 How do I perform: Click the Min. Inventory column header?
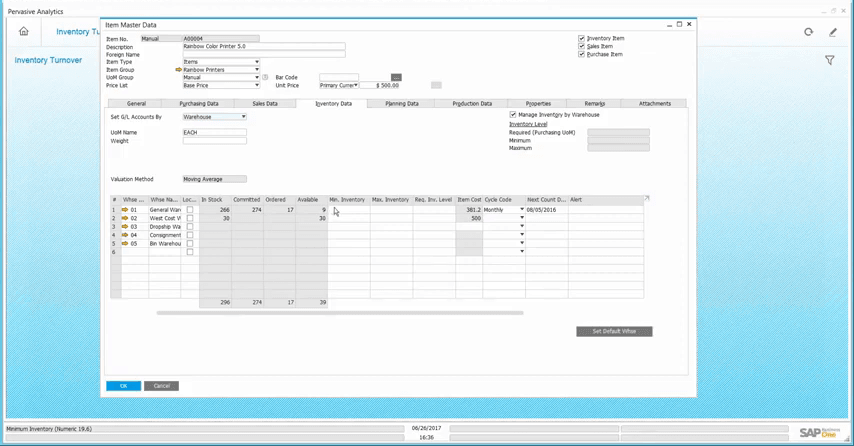349,200
